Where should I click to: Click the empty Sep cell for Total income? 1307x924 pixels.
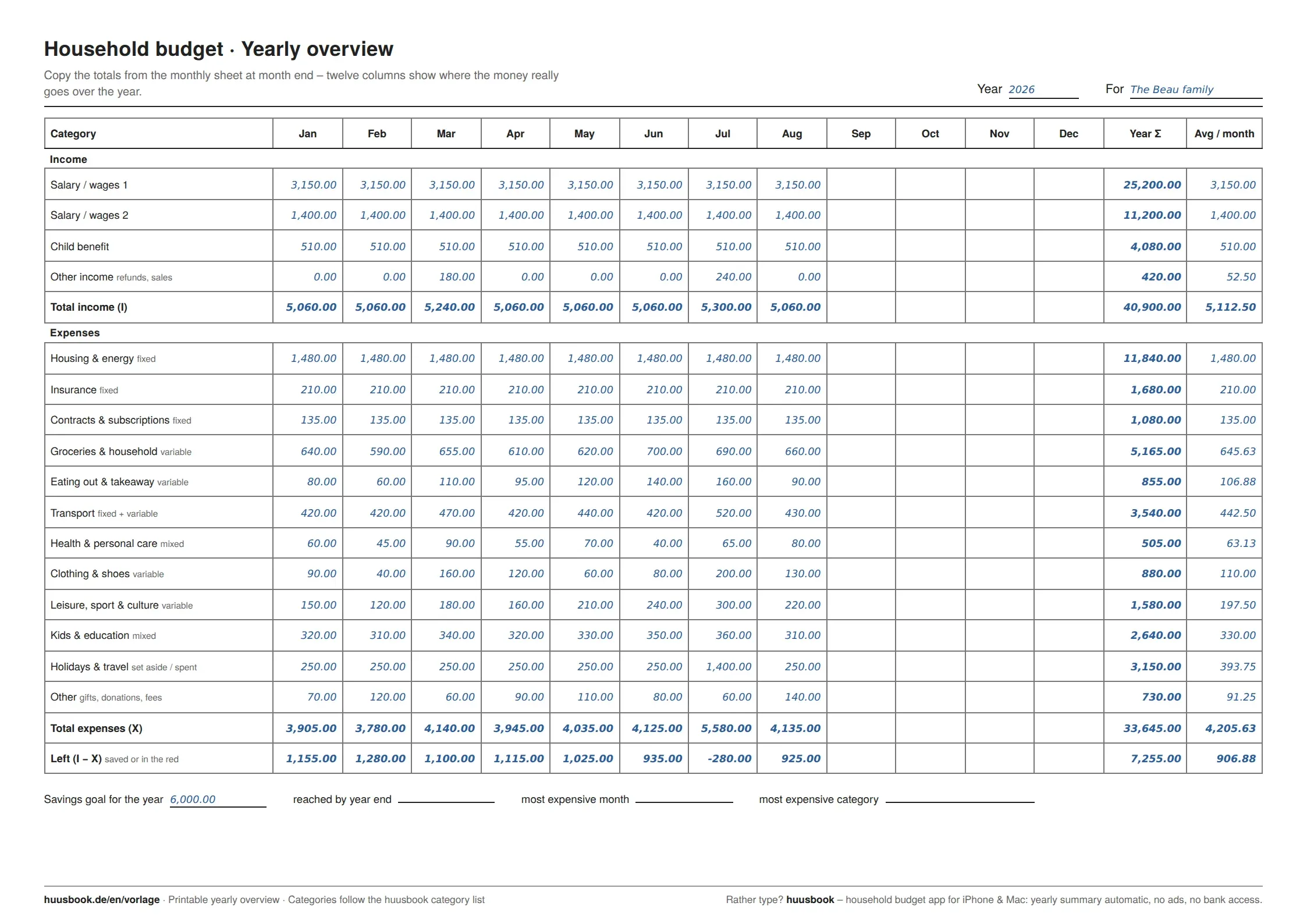pos(861,307)
